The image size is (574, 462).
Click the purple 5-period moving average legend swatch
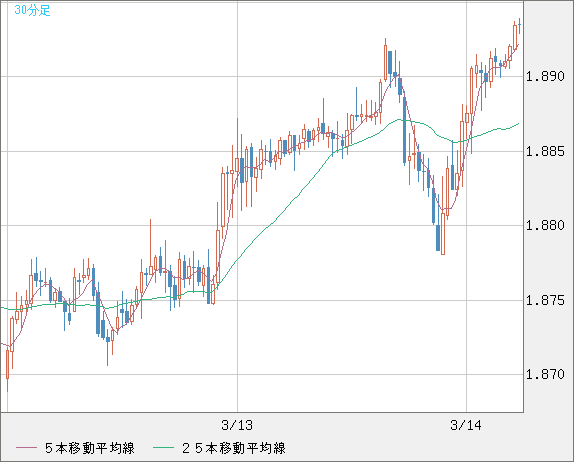26,448
